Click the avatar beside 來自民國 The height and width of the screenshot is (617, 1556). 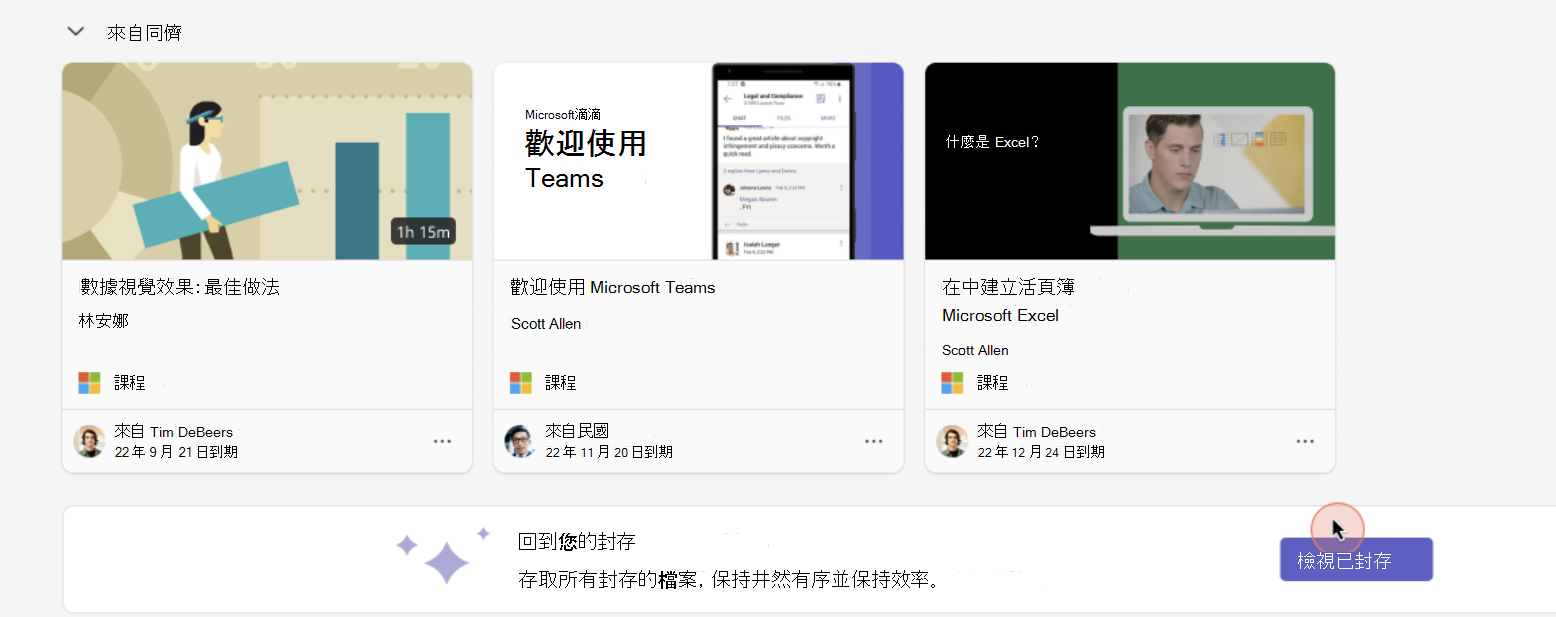pos(520,441)
